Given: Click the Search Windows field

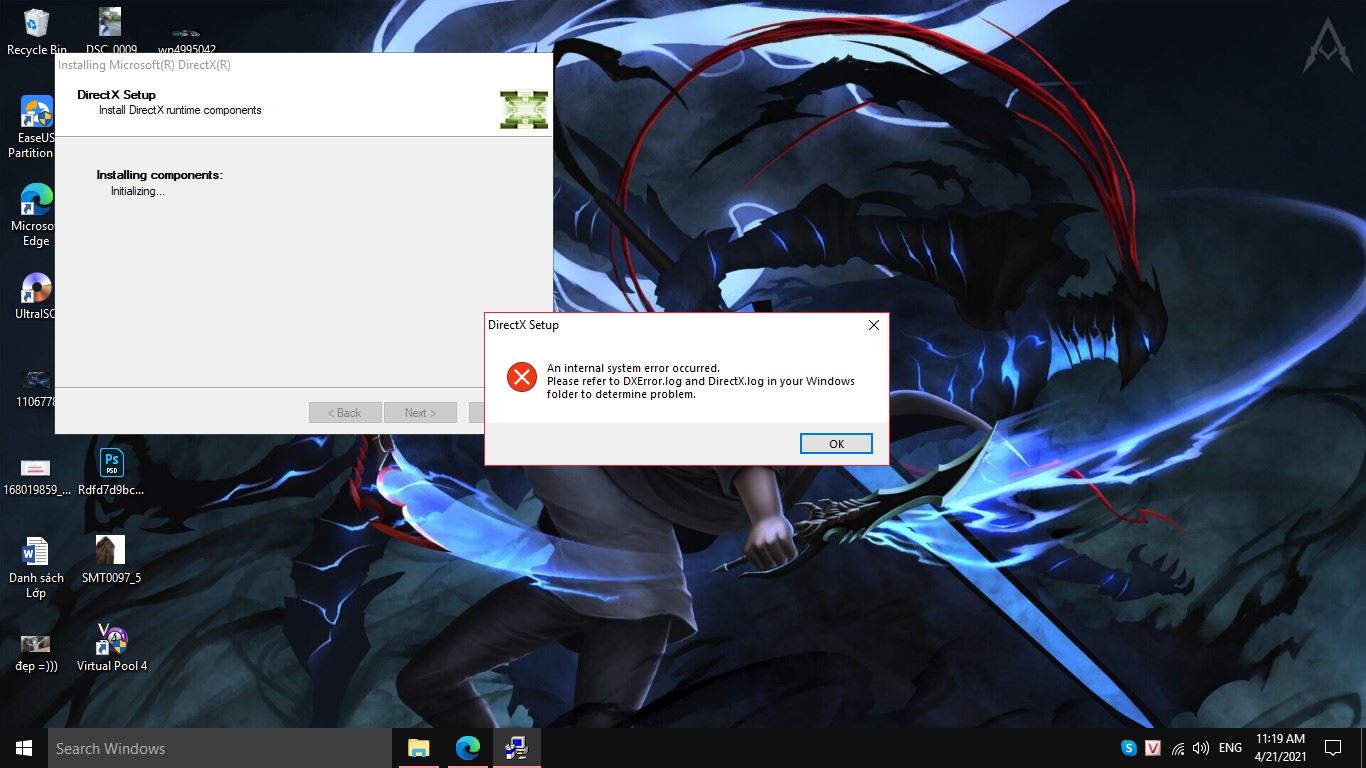Looking at the screenshot, I should point(150,748).
